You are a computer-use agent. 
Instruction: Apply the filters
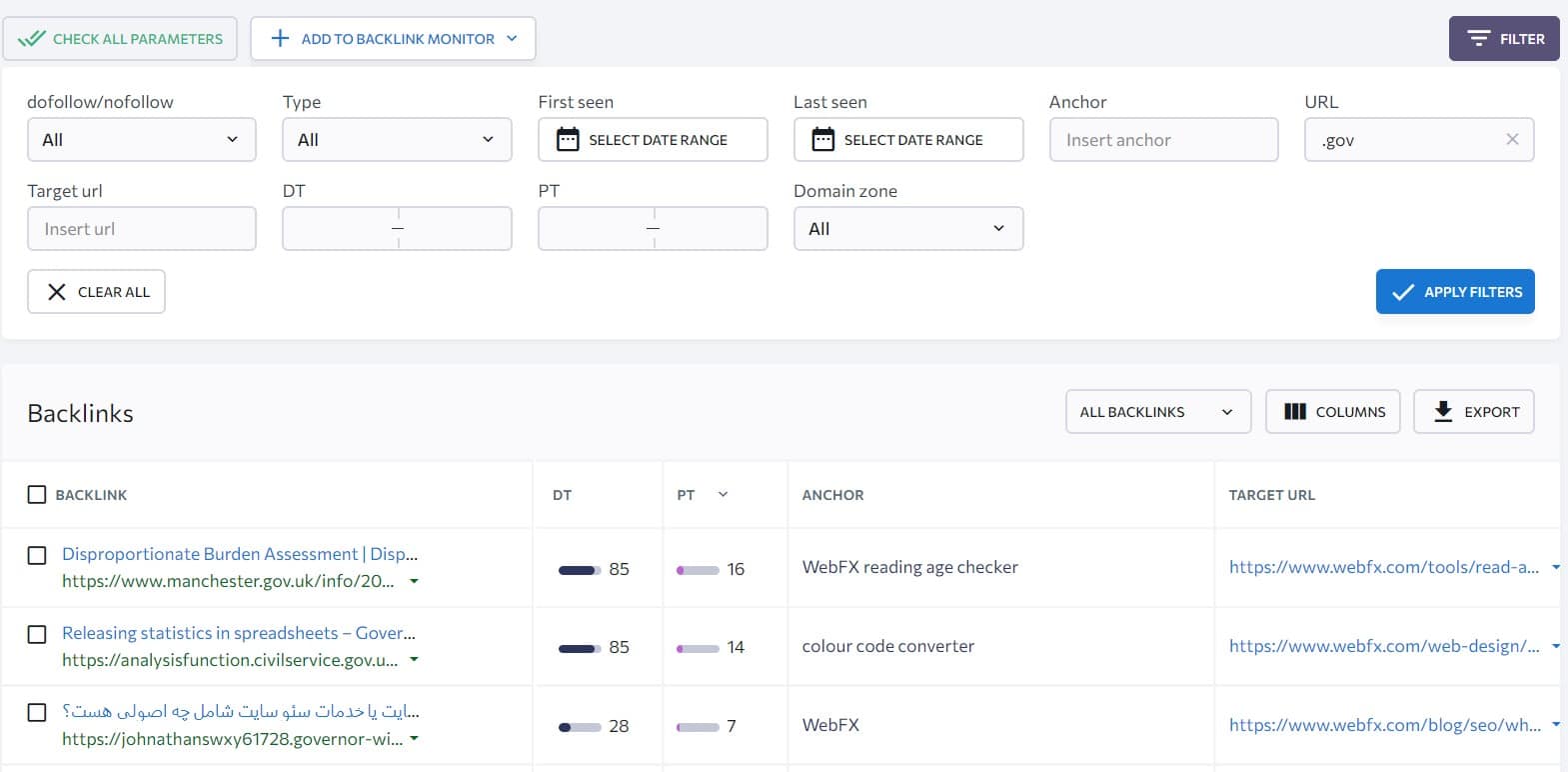point(1455,292)
